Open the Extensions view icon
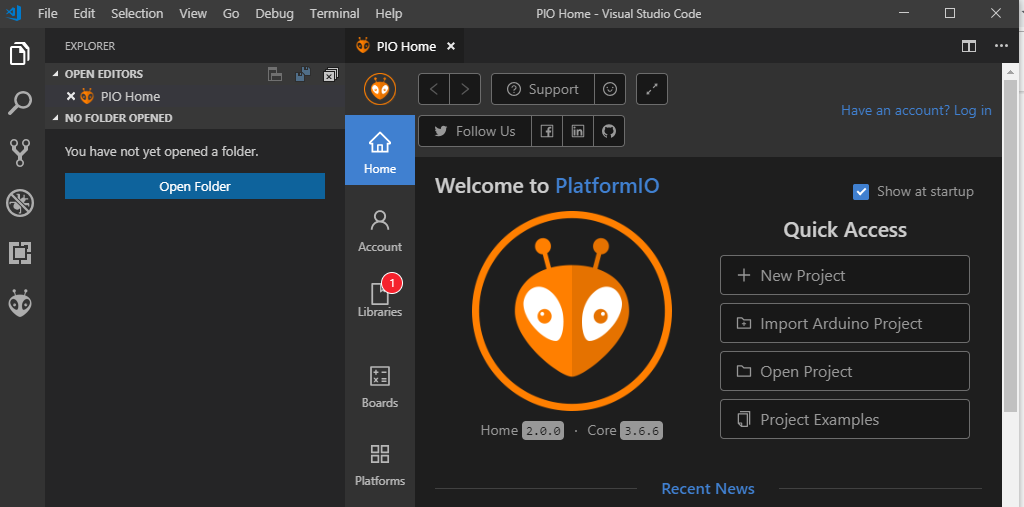This screenshot has width=1024, height=507. point(21,253)
